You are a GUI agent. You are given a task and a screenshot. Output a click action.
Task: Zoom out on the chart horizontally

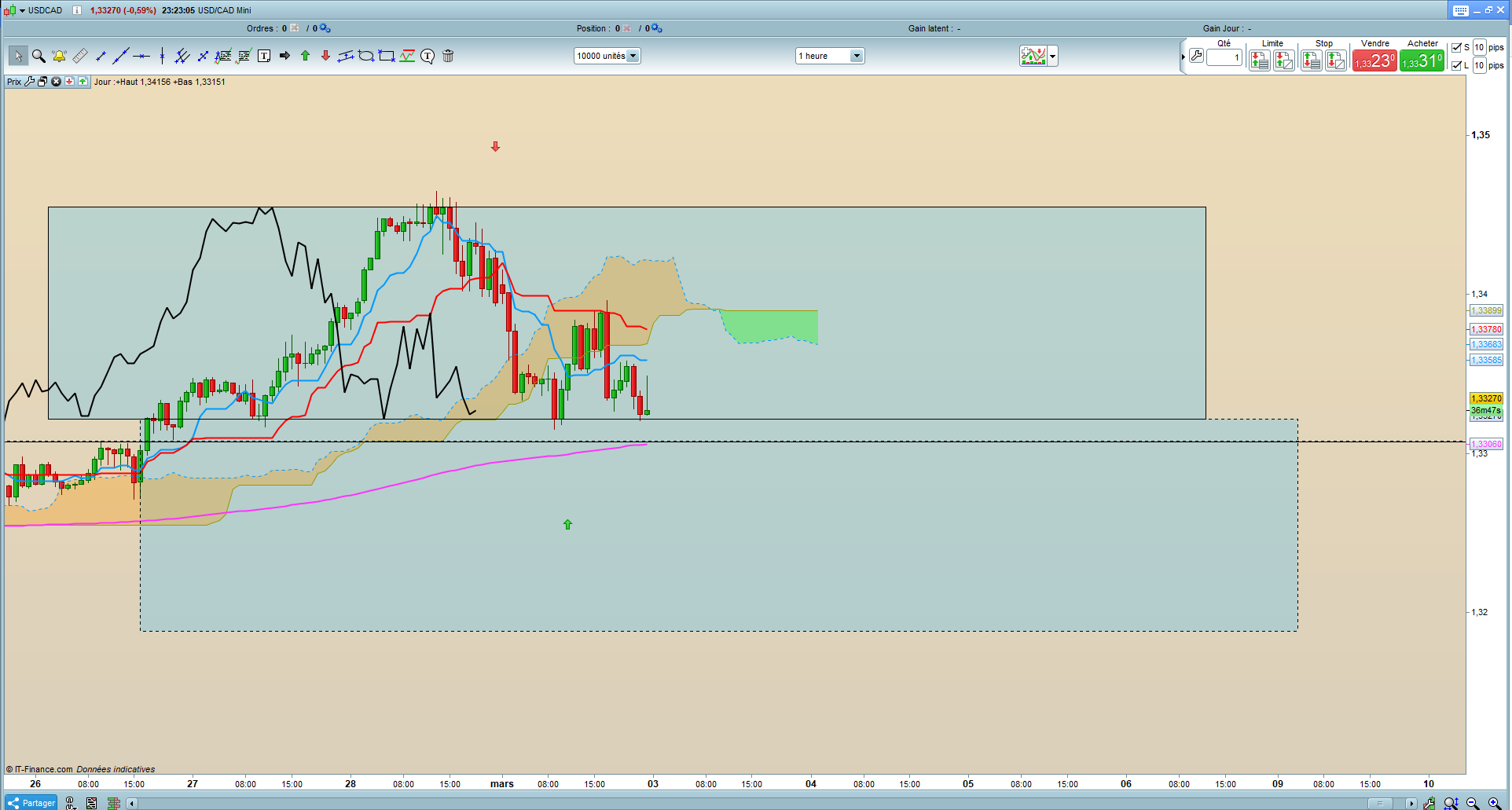tap(1473, 803)
